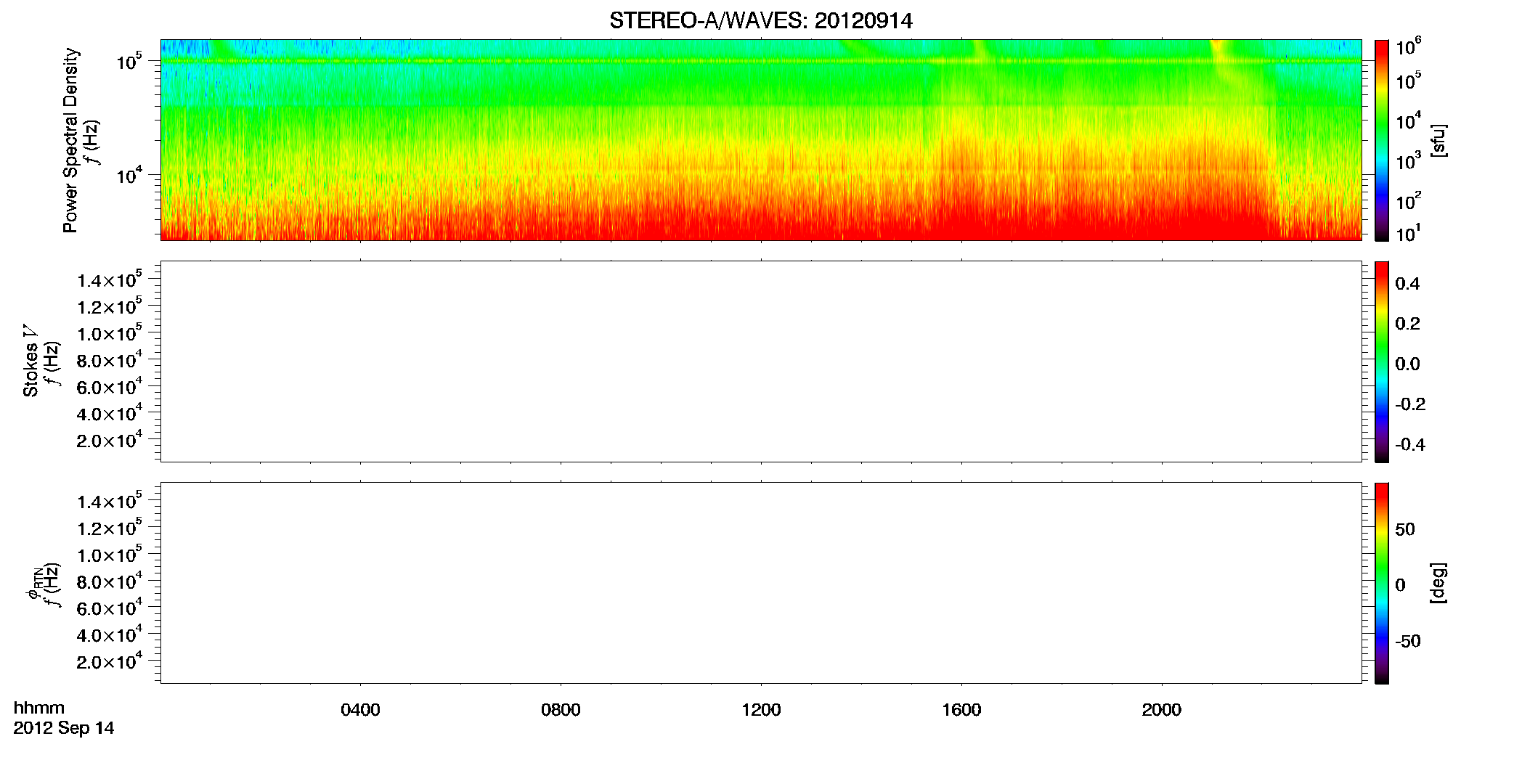Click the 2.0×10^4 Stokes panel frequency label
The width and height of the screenshot is (1522, 784).
tap(110, 438)
